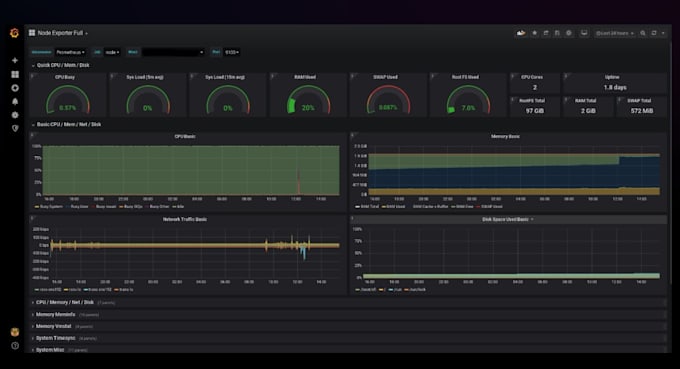Open the blank Host variable dropdown
Screen dimensions: 680x369
pos(173,52)
